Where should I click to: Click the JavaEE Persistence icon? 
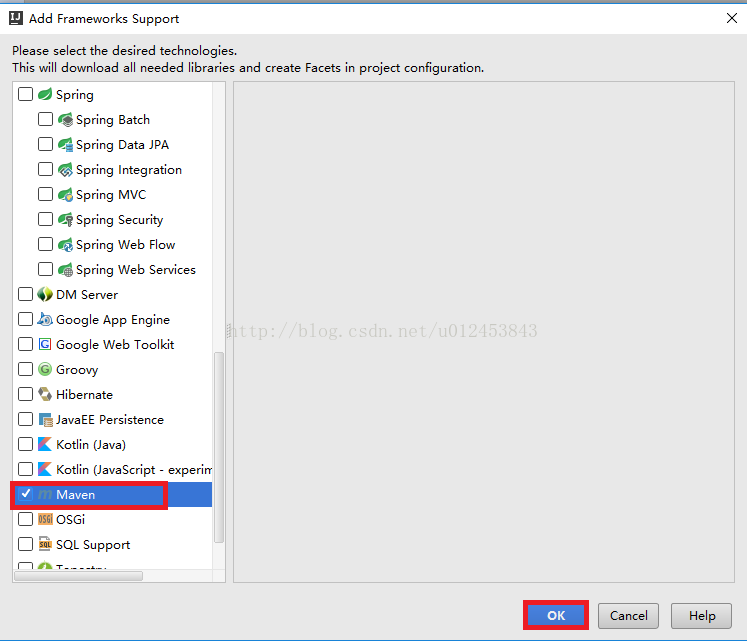point(45,419)
